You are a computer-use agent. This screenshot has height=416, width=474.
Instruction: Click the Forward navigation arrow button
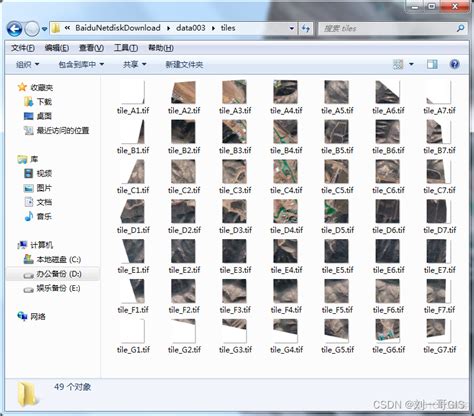(32, 29)
